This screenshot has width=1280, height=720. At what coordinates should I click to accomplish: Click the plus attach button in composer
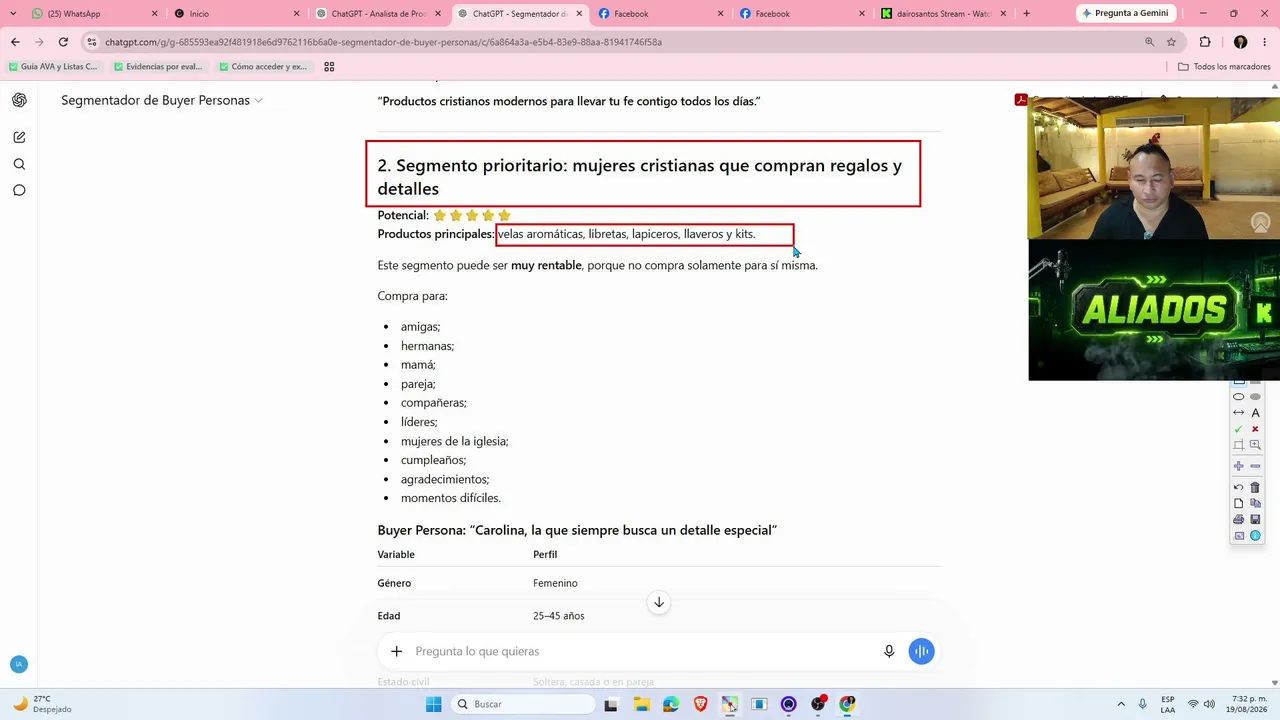click(x=396, y=651)
